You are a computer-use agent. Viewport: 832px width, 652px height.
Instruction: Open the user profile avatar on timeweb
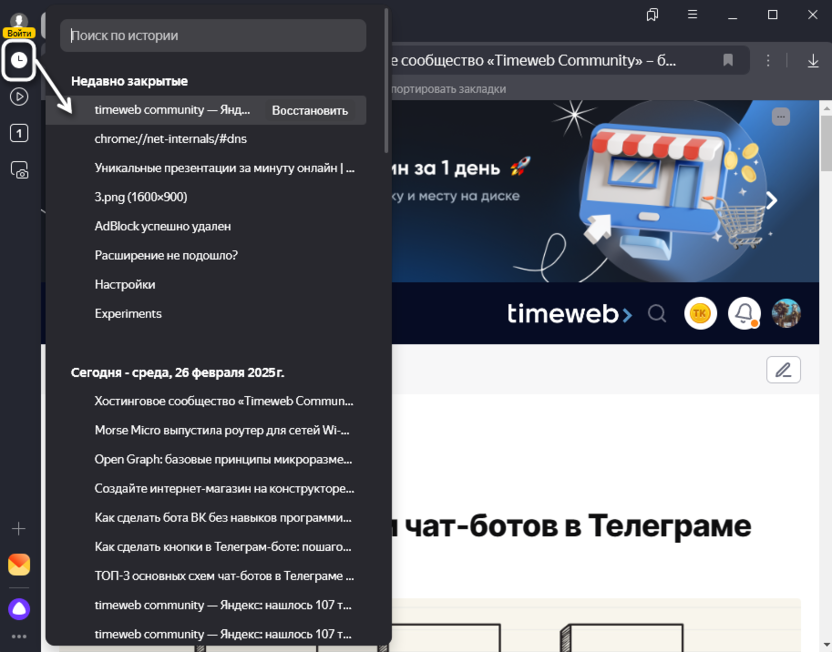(786, 314)
